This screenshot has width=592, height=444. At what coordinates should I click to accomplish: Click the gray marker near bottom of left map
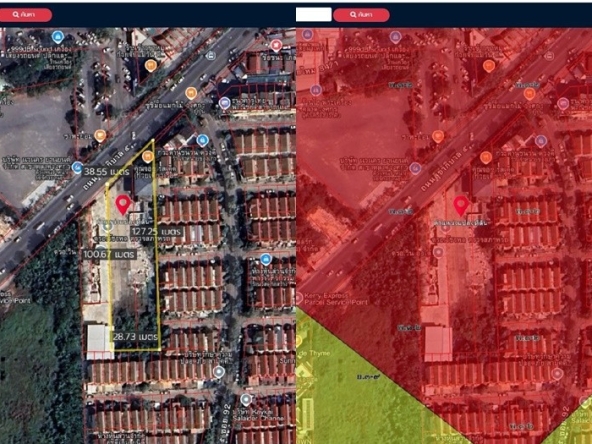[246, 400]
